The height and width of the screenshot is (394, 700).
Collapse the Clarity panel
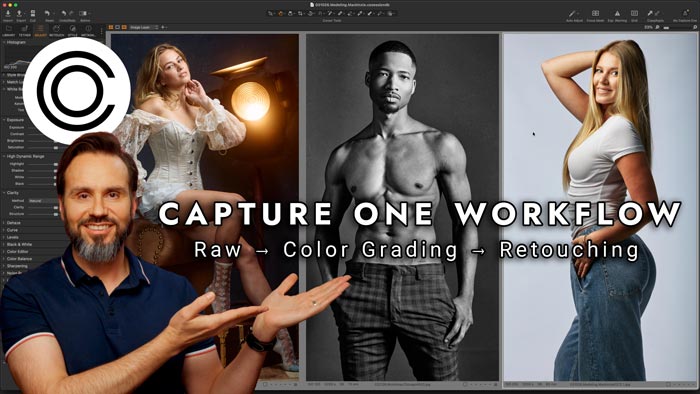pyautogui.click(x=4, y=192)
